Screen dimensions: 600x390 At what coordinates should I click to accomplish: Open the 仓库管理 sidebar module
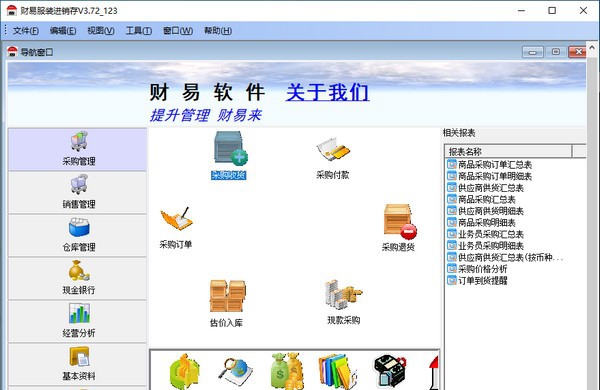[x=78, y=235]
